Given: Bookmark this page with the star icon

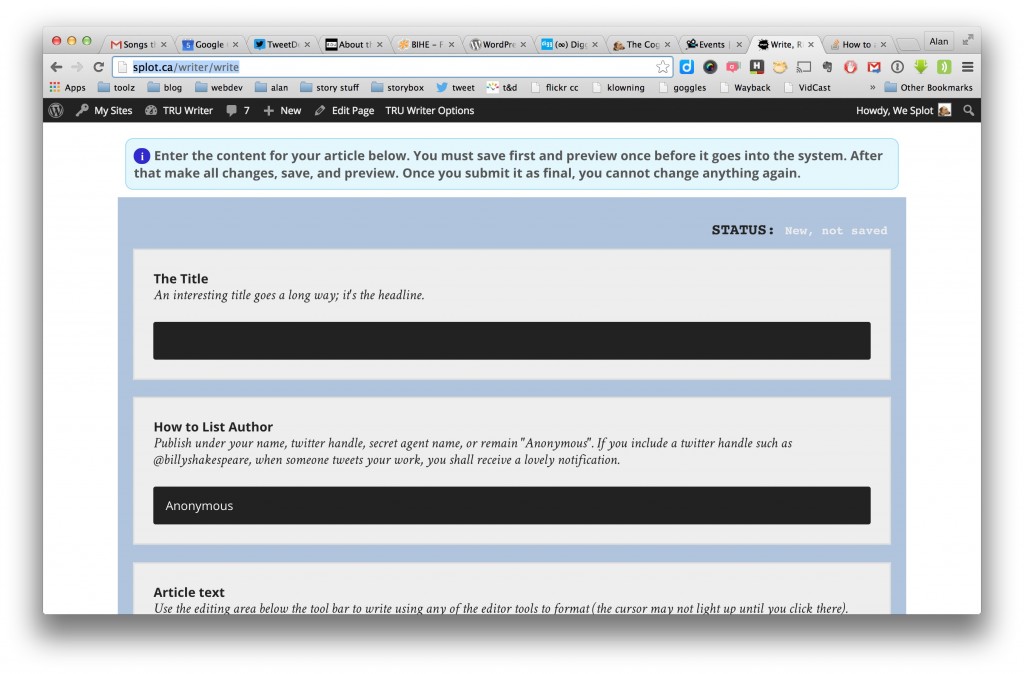Looking at the screenshot, I should pyautogui.click(x=663, y=67).
